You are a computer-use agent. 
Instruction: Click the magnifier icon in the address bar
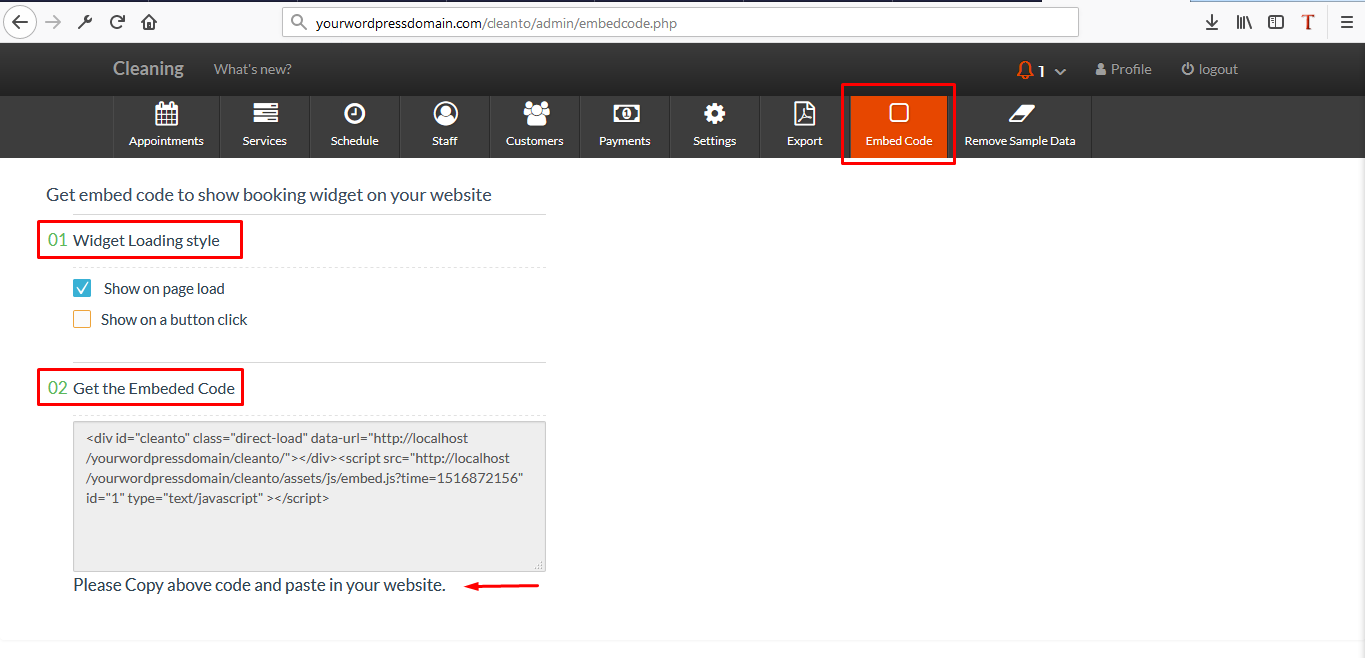[x=299, y=22]
